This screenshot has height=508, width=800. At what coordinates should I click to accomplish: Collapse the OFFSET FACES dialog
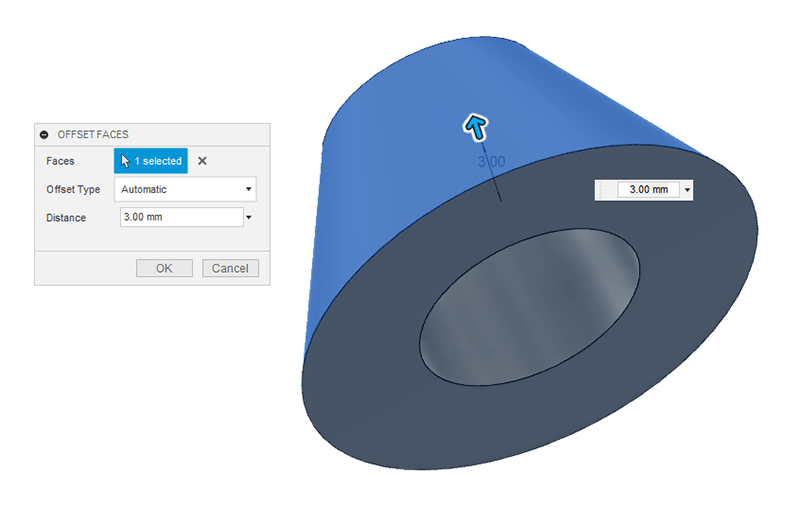coord(44,135)
